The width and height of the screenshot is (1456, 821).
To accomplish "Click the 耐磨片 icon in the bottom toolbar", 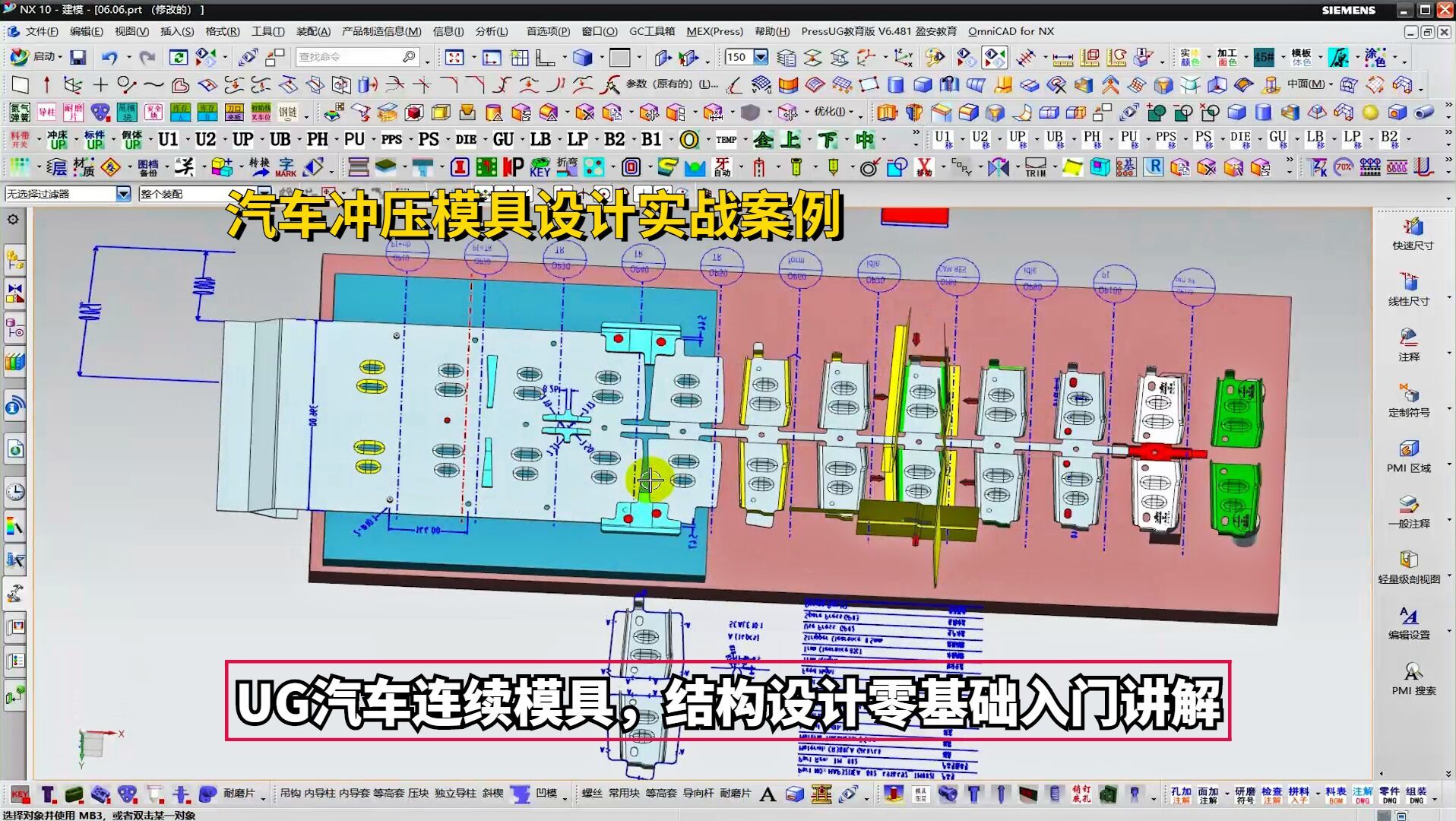I will (x=240, y=793).
